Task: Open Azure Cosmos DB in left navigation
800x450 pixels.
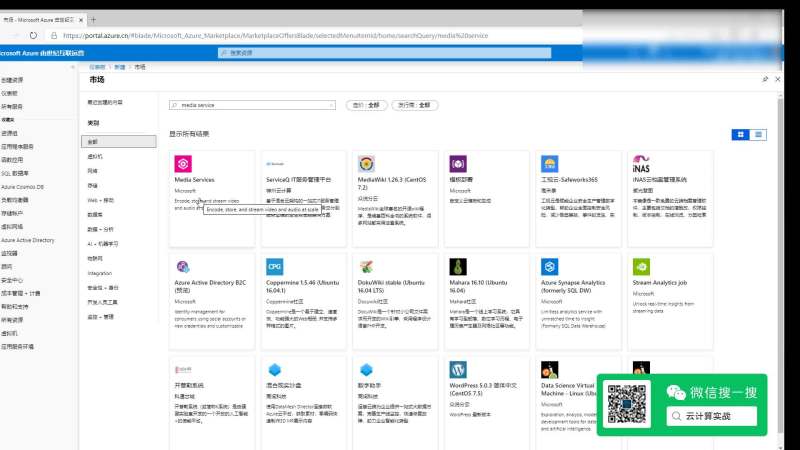Action: pos(22,187)
